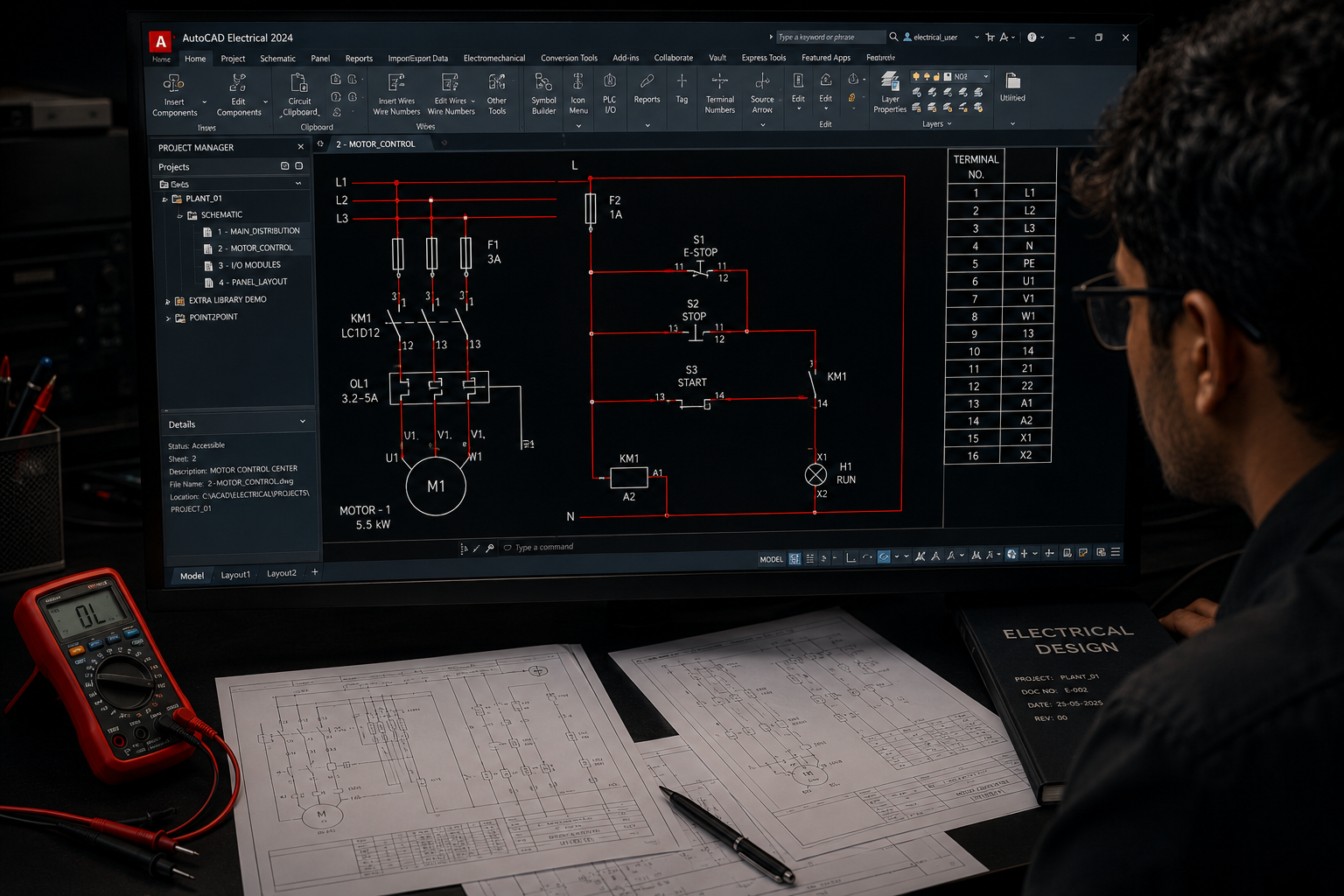This screenshot has height=896, width=1344.
Task: Open the Schematic ribbon tab
Action: [x=277, y=59]
